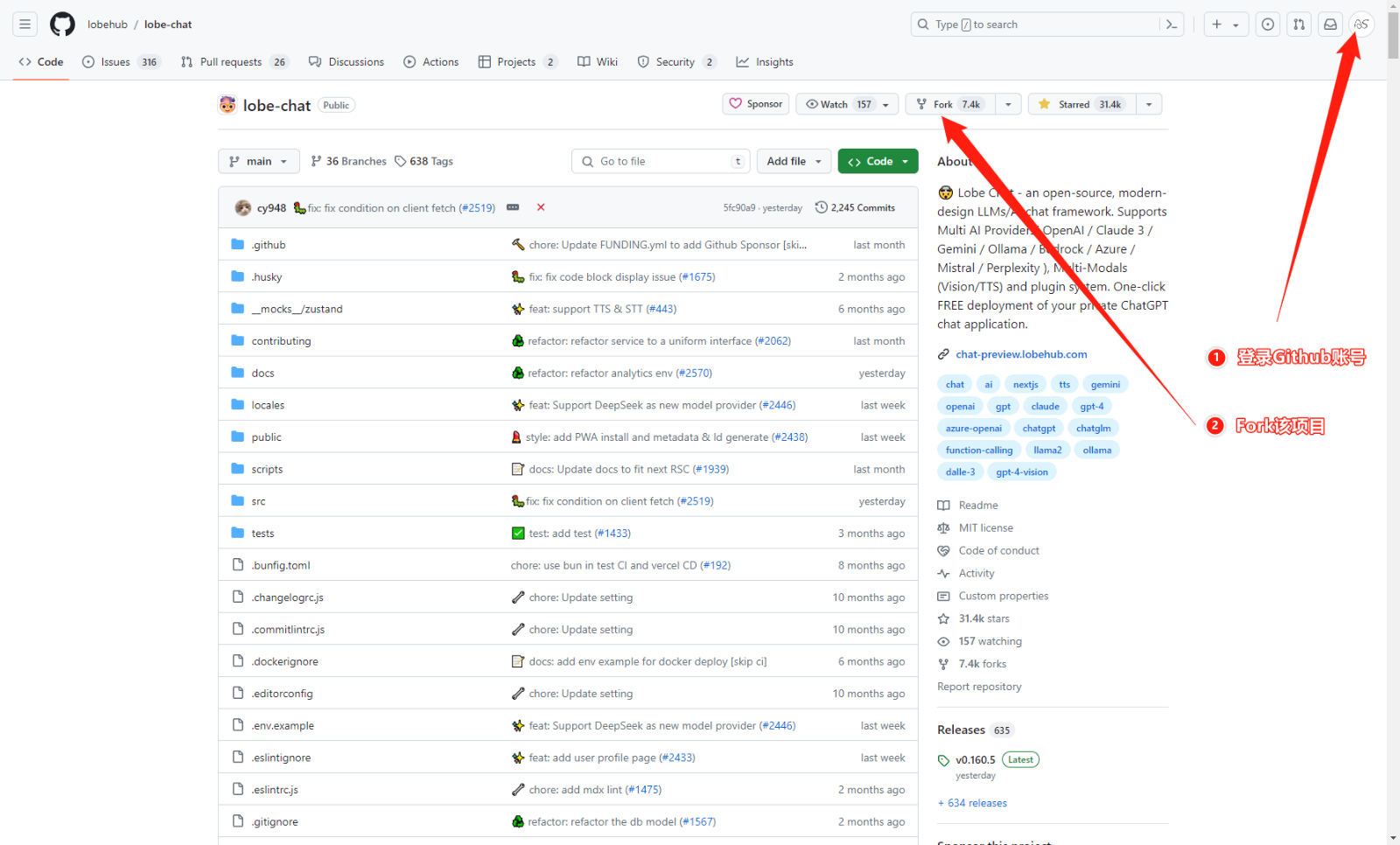This screenshot has width=1400, height=845.
Task: Click the Go to file search field
Action: point(662,161)
